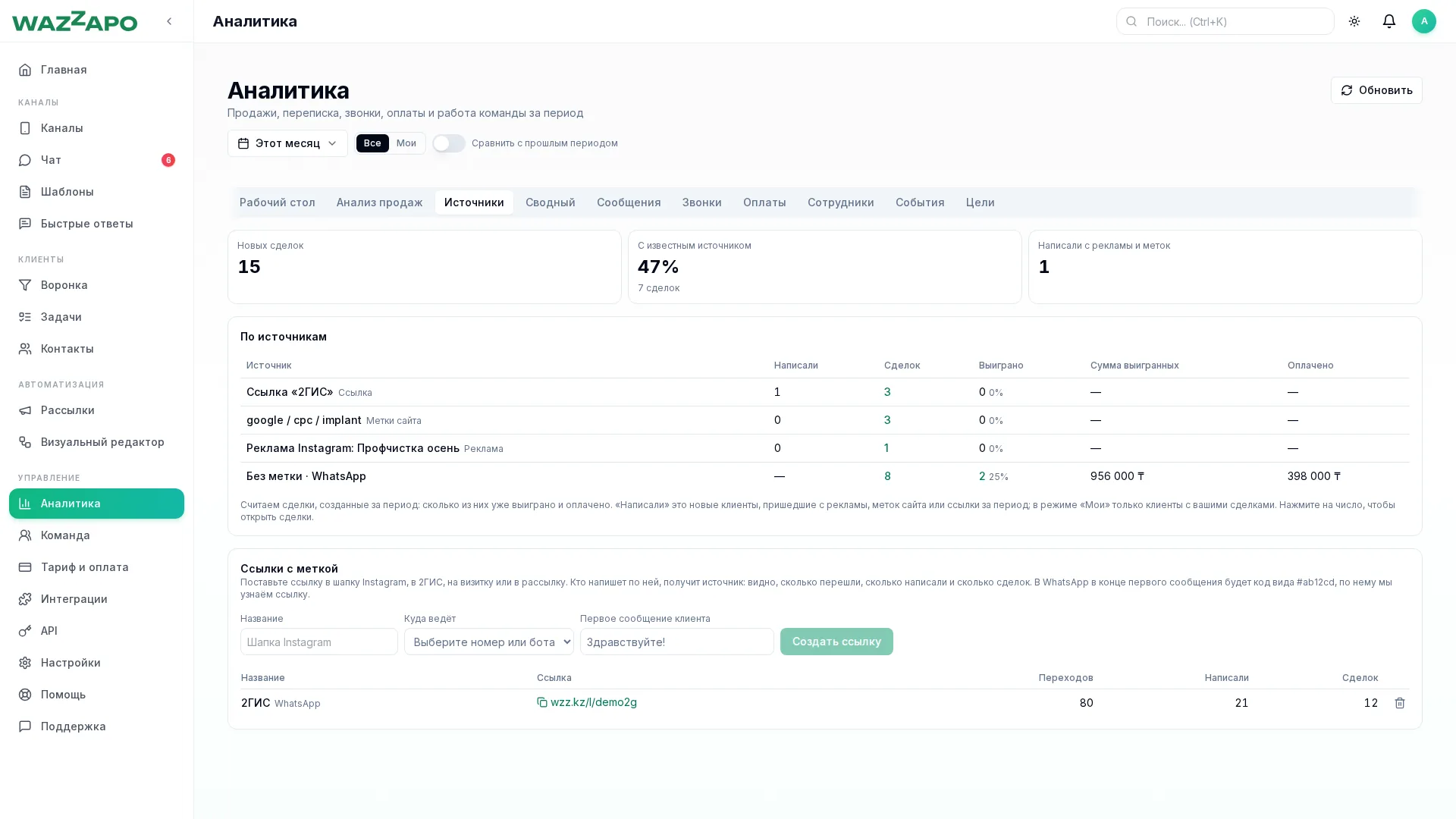The width and height of the screenshot is (1456, 819).
Task: Copy the wzz.kz/l/demo2g link icon
Action: (542, 702)
